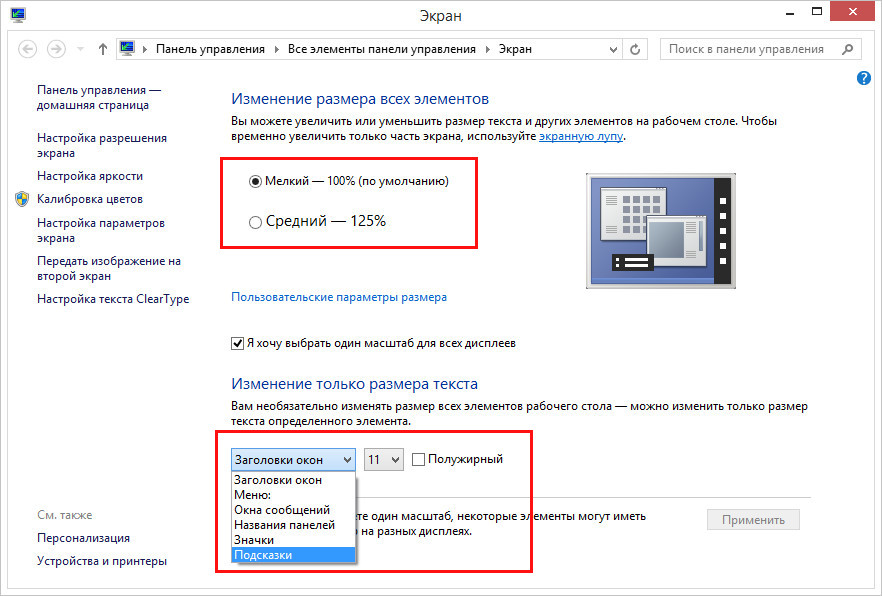Click the Экран breadcrumb
This screenshot has height=596, width=882.
pyautogui.click(x=515, y=49)
